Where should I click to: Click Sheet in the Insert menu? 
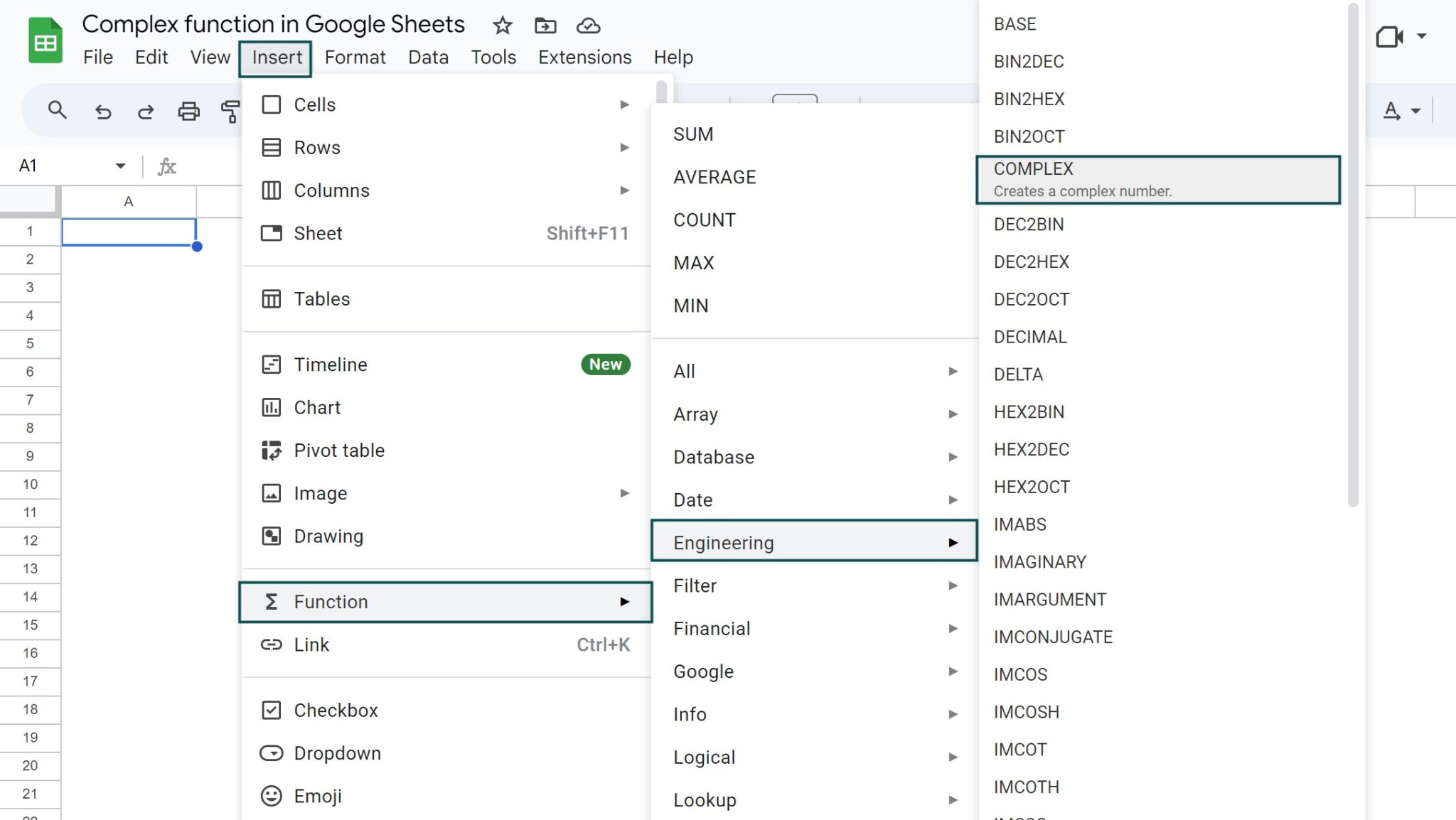click(x=446, y=233)
